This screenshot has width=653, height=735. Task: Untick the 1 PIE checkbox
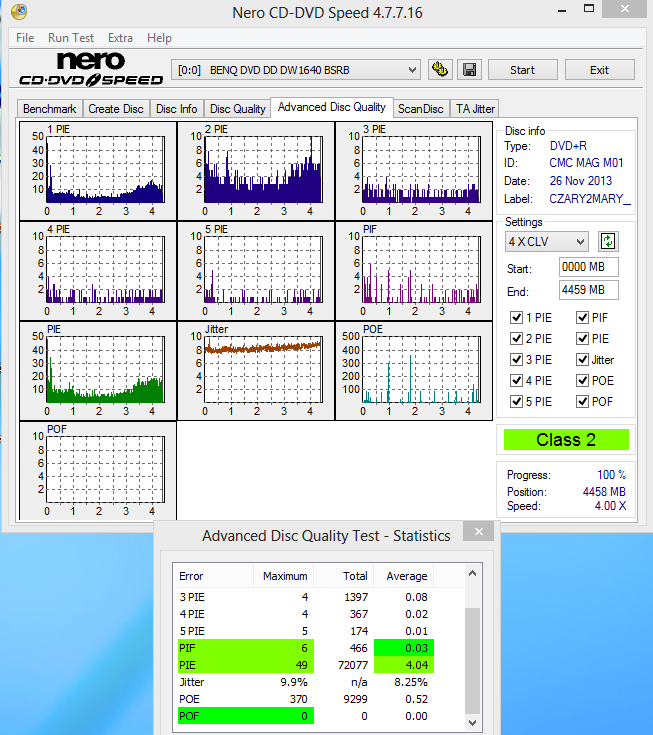tap(516, 317)
